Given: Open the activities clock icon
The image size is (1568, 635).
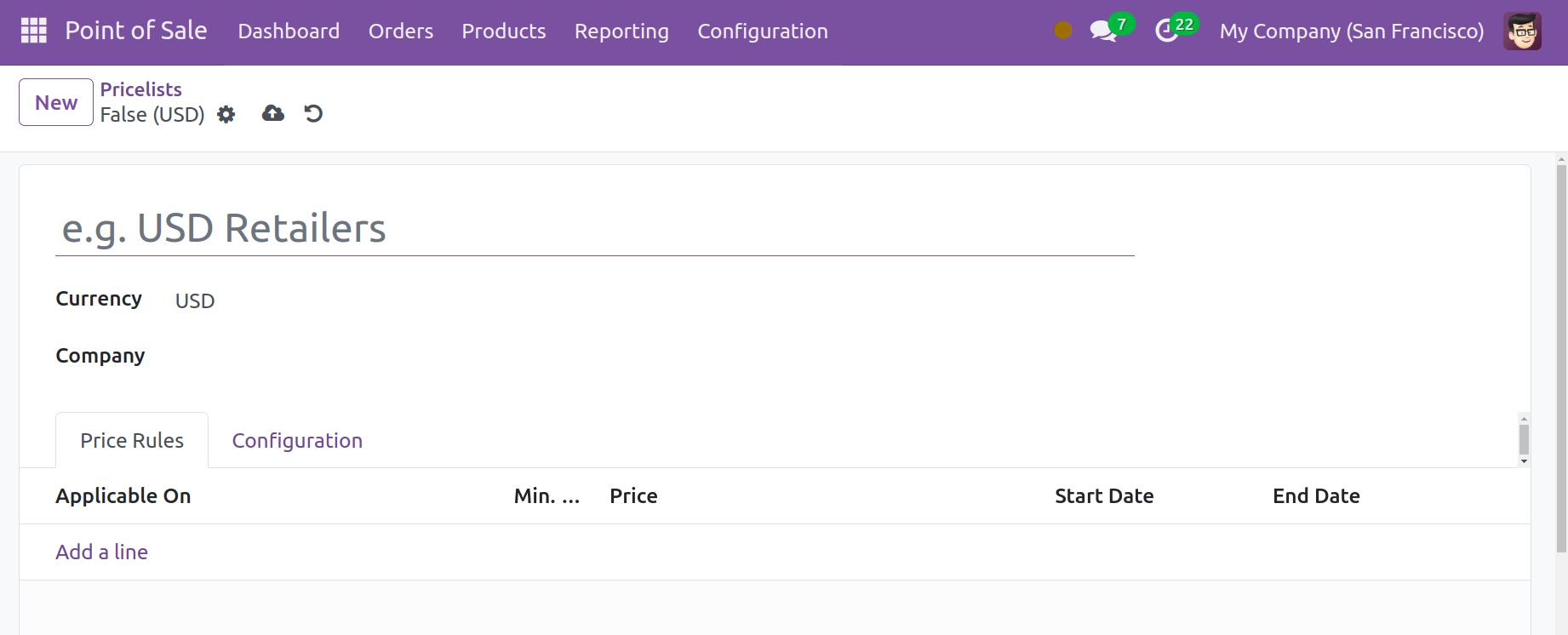Looking at the screenshot, I should pos(1166,31).
